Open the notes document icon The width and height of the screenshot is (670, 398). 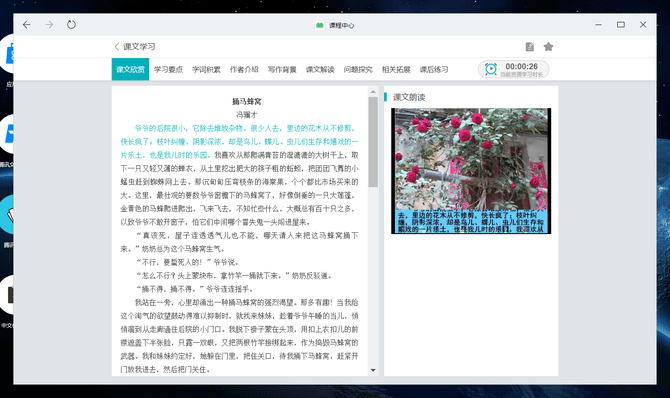click(x=529, y=47)
